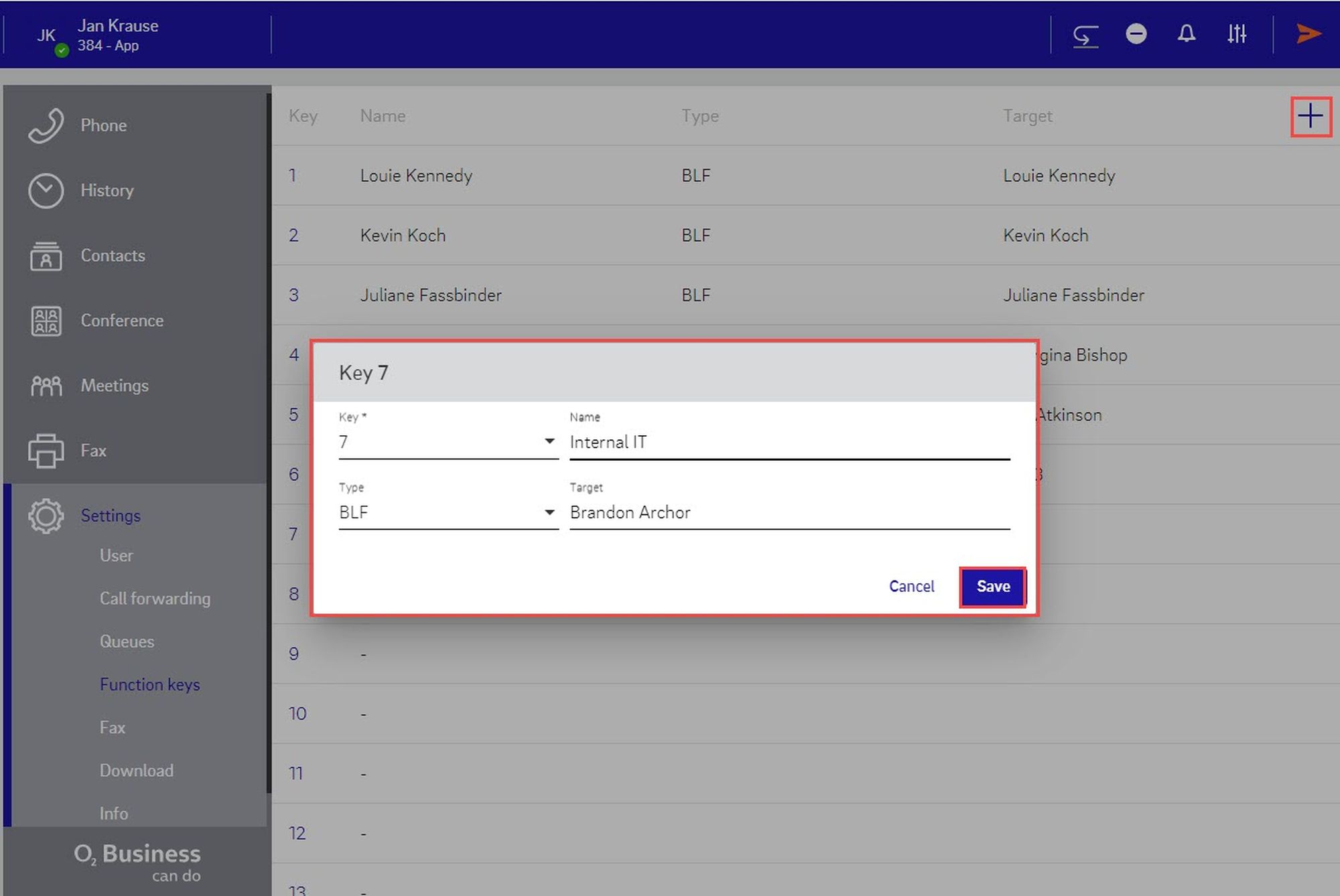
Task: Select Call forwarding settings submenu
Action: [155, 598]
